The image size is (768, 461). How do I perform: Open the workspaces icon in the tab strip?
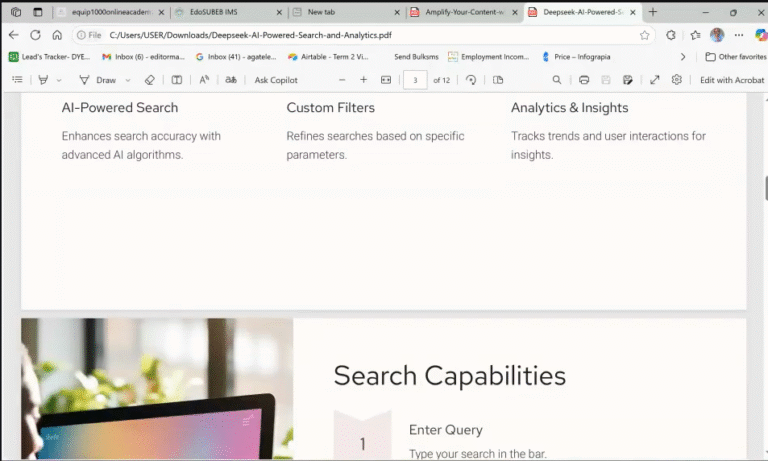[x=16, y=12]
